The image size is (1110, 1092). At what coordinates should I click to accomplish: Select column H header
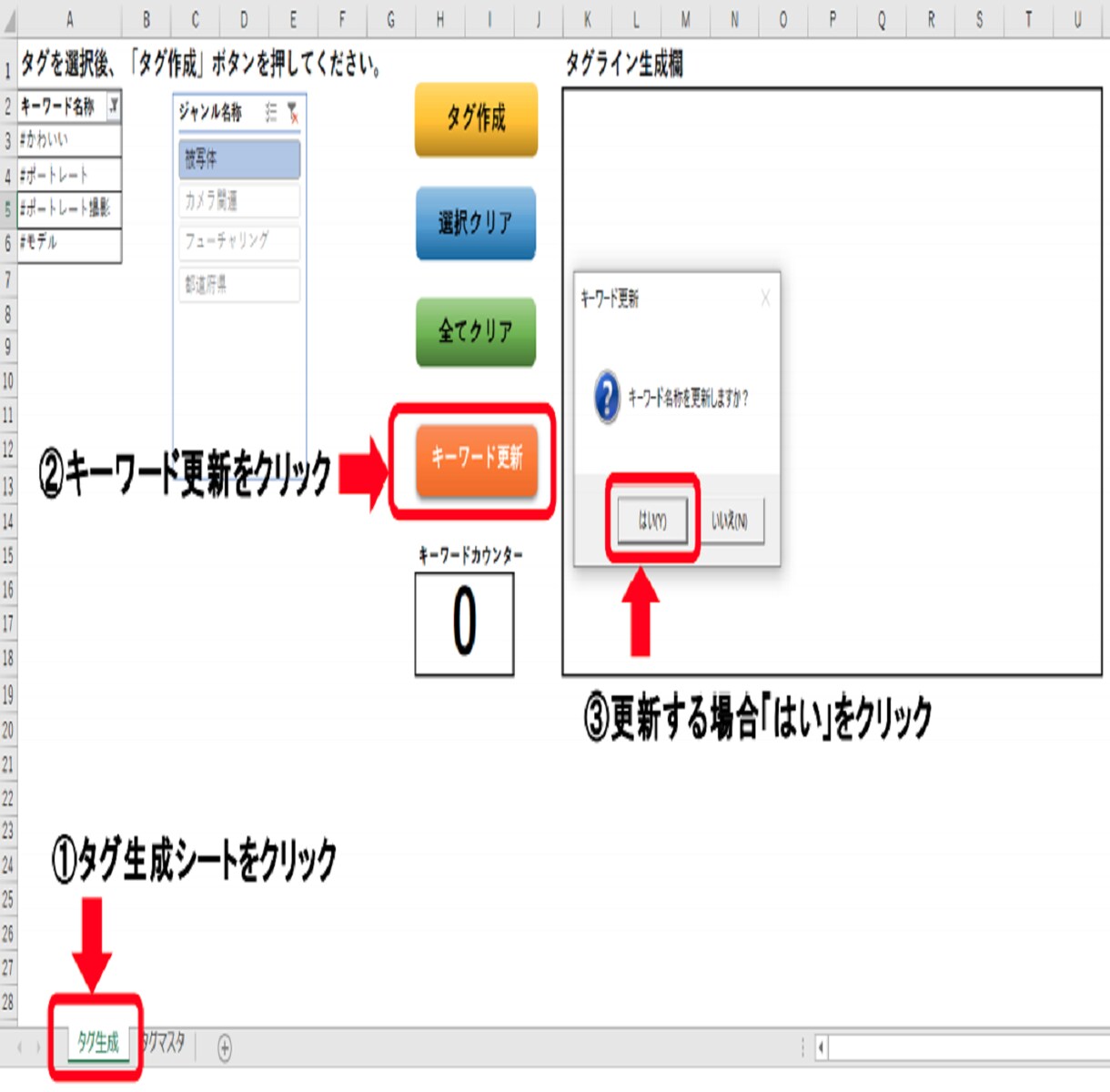(440, 19)
